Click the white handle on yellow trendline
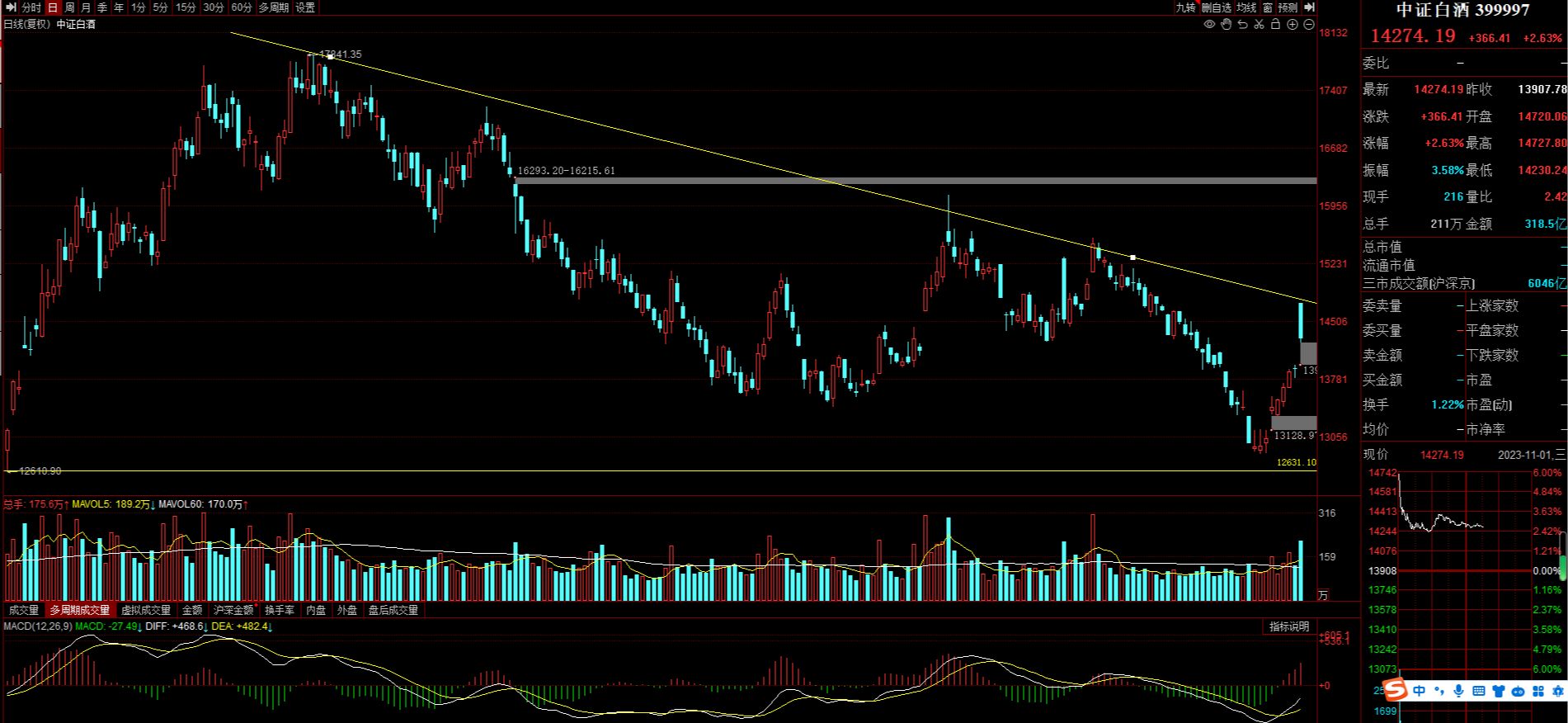Image resolution: width=1568 pixels, height=723 pixels. pyautogui.click(x=1132, y=258)
